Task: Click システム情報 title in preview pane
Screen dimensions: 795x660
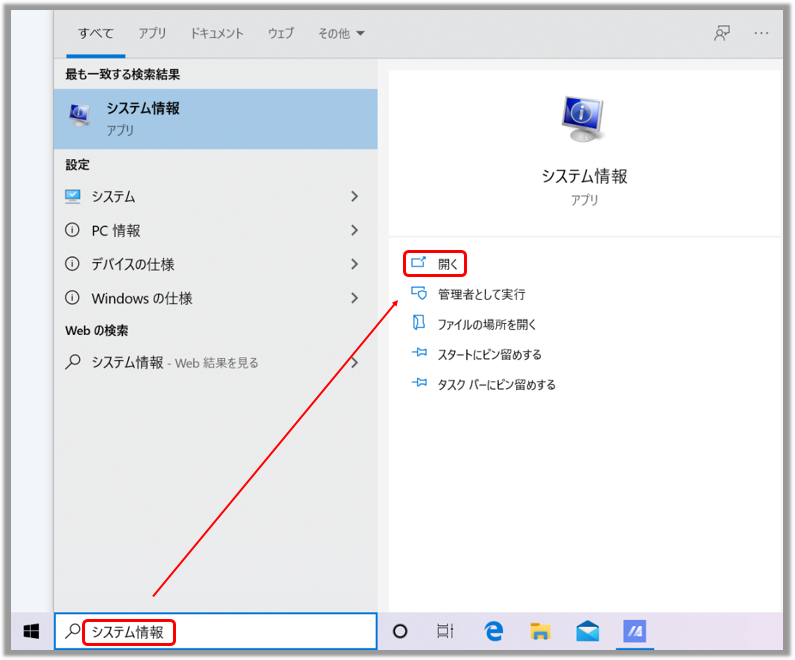Action: click(584, 176)
